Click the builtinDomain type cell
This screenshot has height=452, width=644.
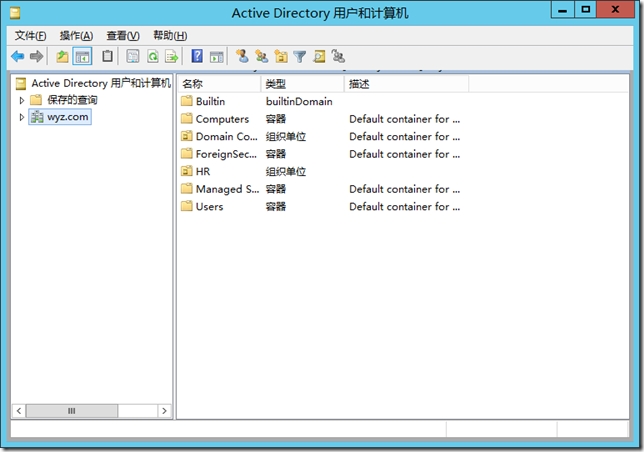point(299,101)
